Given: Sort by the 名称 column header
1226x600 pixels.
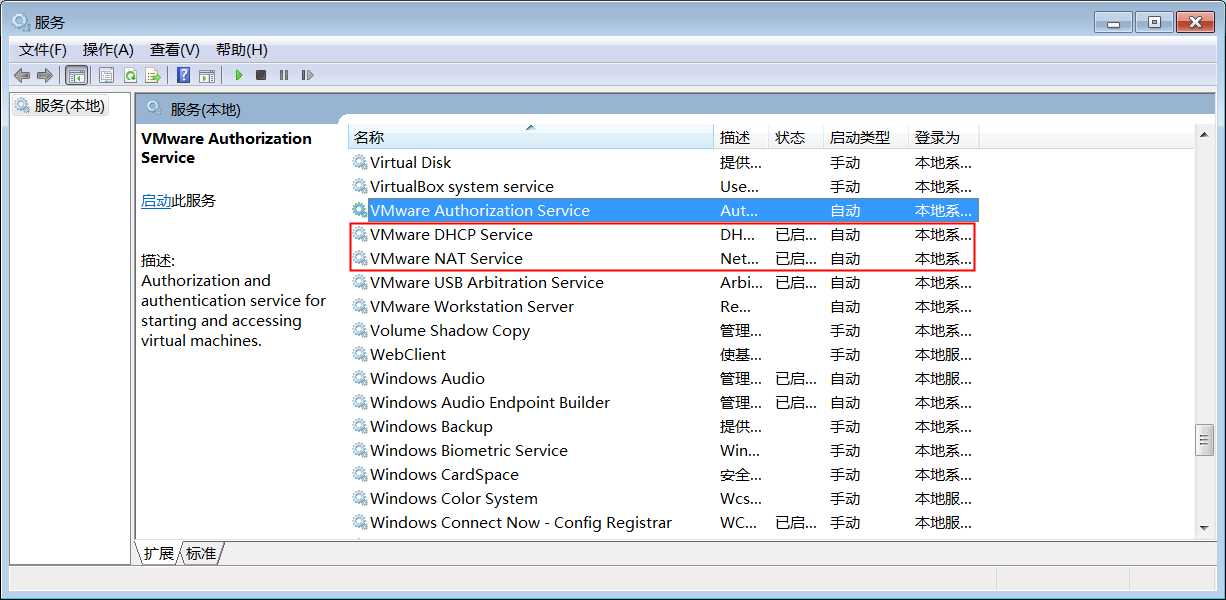Looking at the screenshot, I should [531, 137].
